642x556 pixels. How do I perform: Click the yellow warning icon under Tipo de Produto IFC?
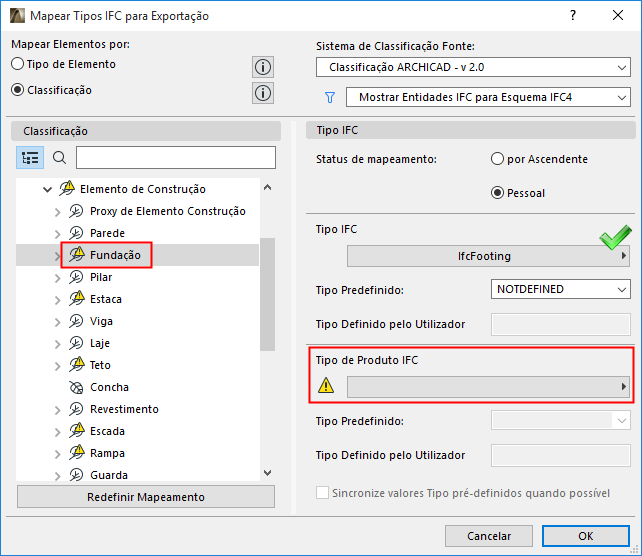tap(326, 386)
